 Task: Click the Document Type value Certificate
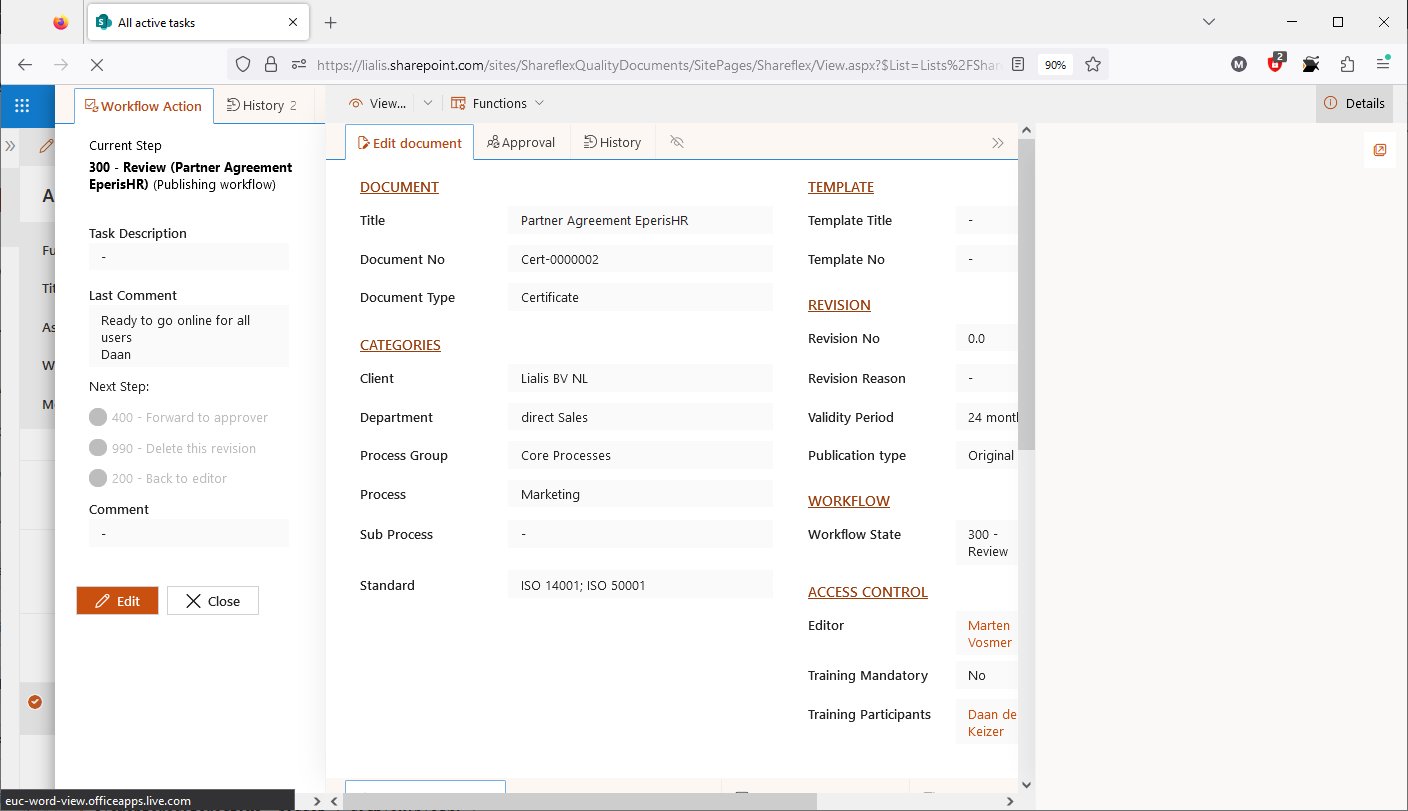point(640,297)
